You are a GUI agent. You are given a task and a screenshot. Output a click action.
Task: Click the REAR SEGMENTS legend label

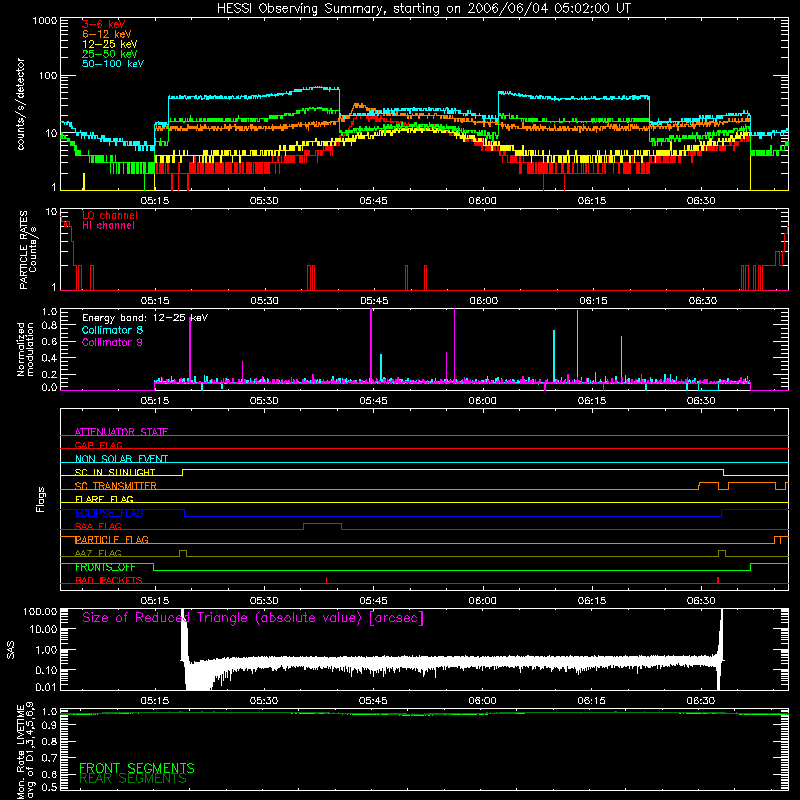tap(133, 779)
